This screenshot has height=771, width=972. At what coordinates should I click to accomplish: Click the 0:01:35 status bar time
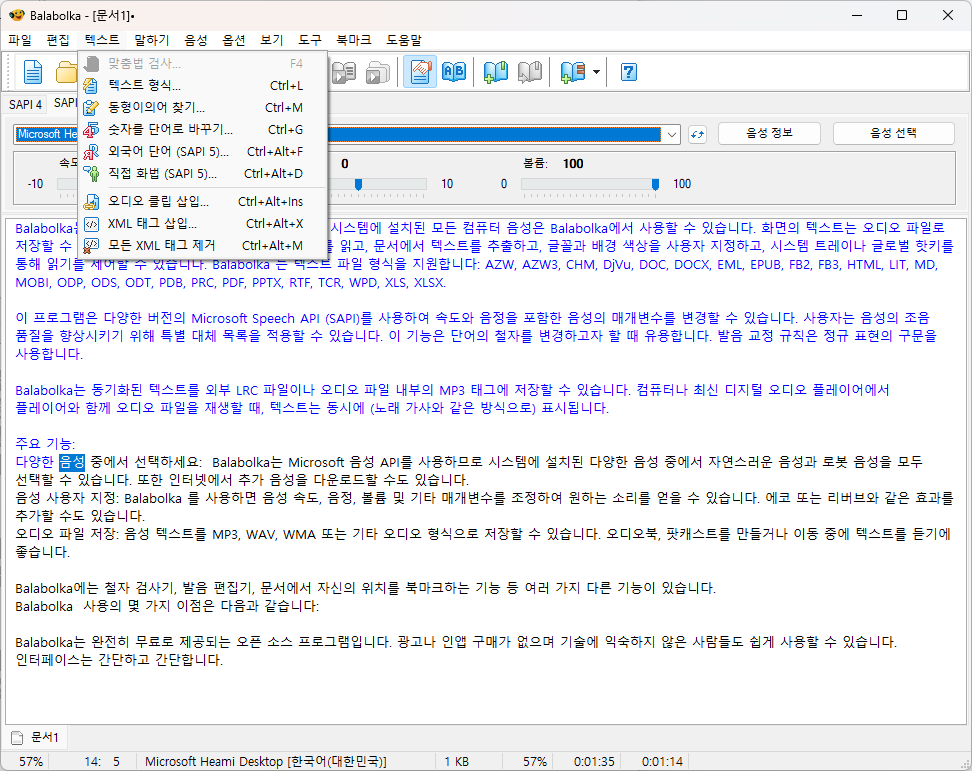(594, 762)
